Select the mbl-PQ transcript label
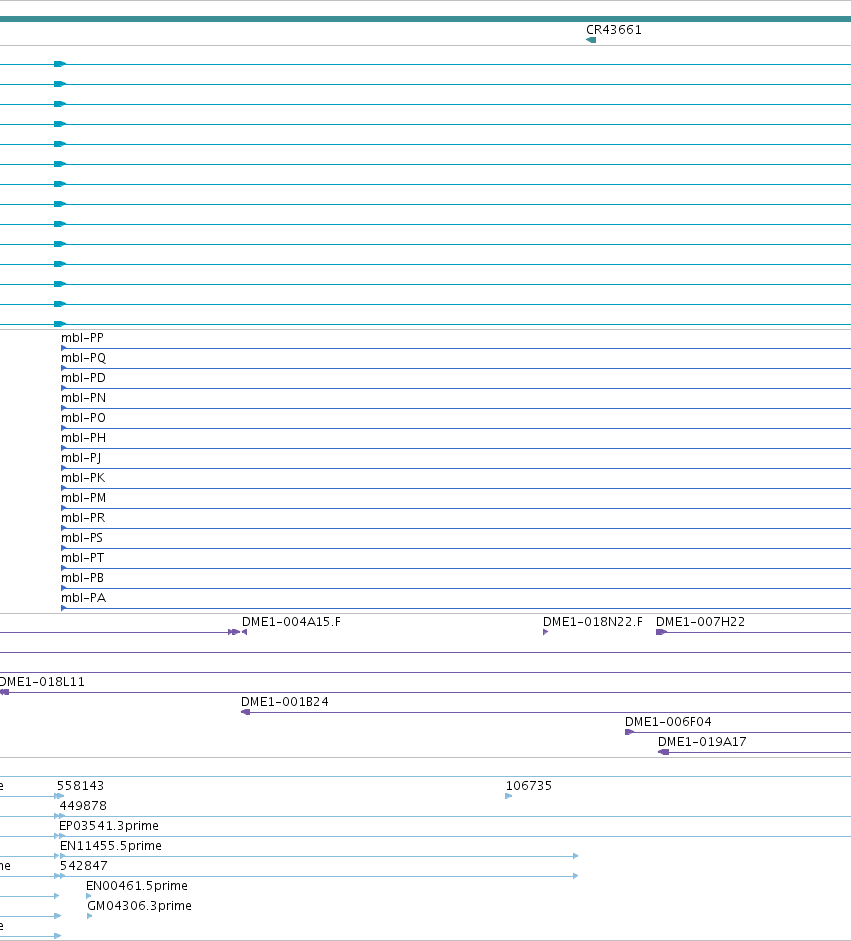 pos(83,358)
